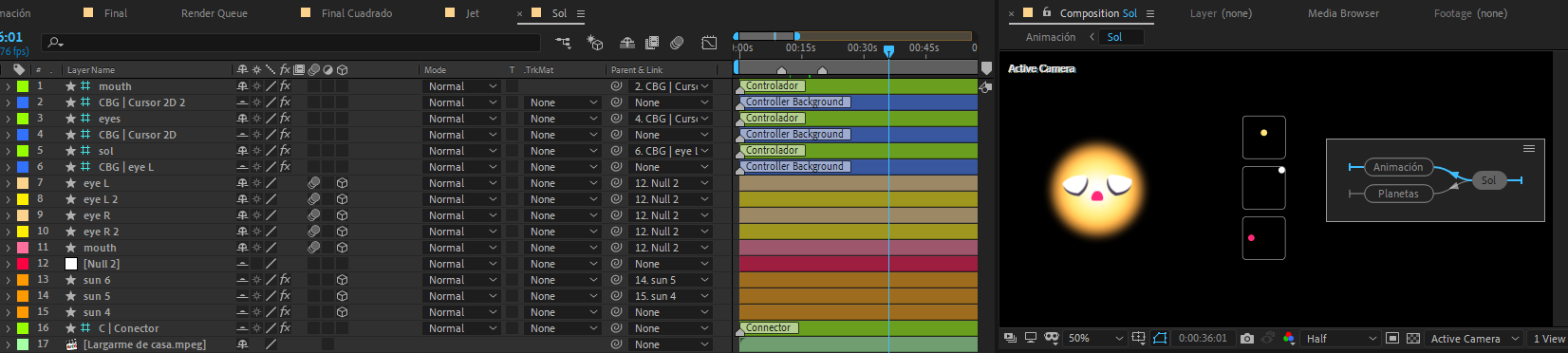1568x353 pixels.
Task: Open viewer magnification 50% dropdown
Action: [x=1096, y=339]
